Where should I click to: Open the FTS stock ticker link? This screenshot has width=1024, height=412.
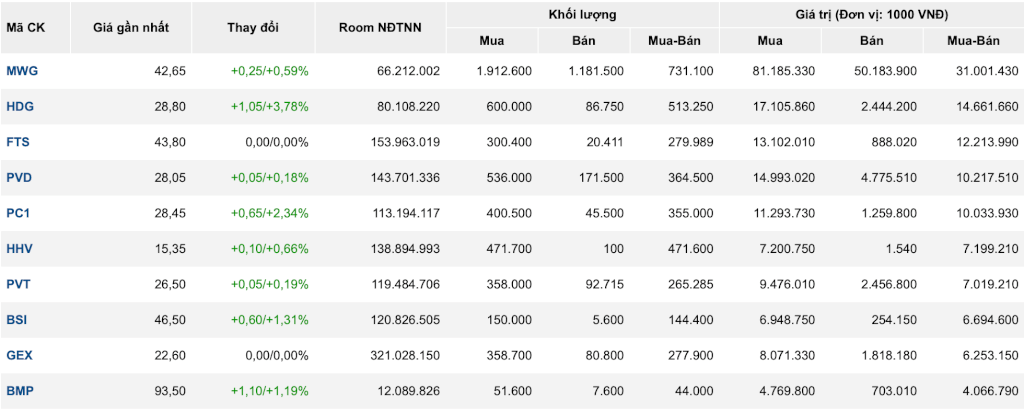pos(20,142)
